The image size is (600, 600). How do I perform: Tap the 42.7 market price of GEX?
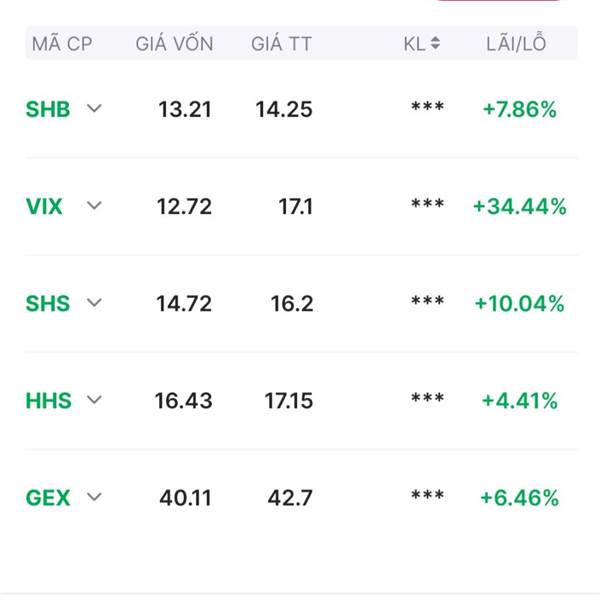tap(290, 498)
